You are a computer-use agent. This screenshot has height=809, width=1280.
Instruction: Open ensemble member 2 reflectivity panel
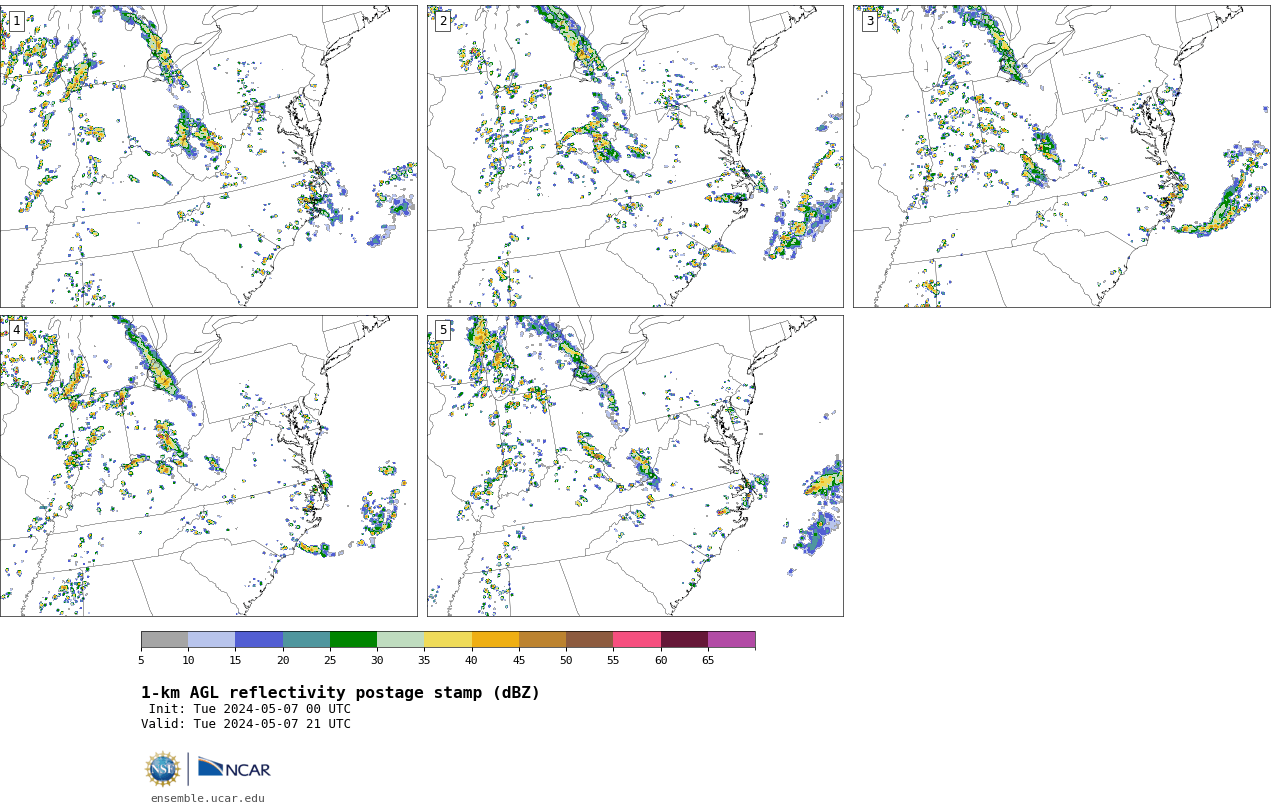click(x=635, y=156)
